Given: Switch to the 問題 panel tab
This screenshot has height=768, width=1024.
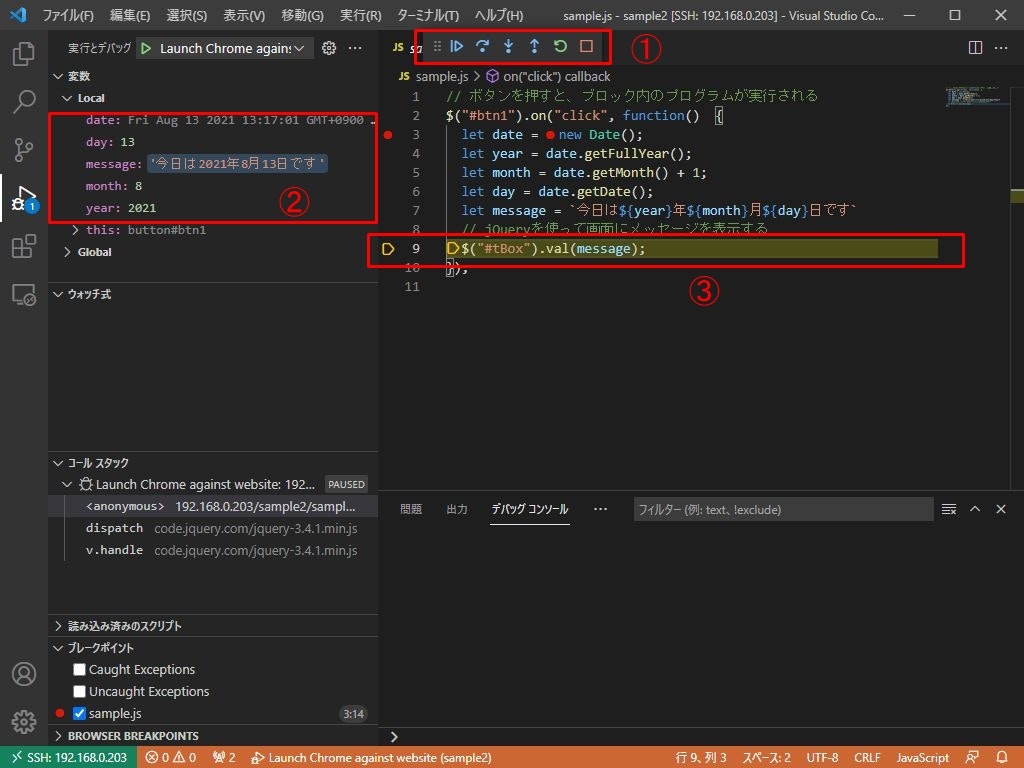Looking at the screenshot, I should pyautogui.click(x=411, y=509).
